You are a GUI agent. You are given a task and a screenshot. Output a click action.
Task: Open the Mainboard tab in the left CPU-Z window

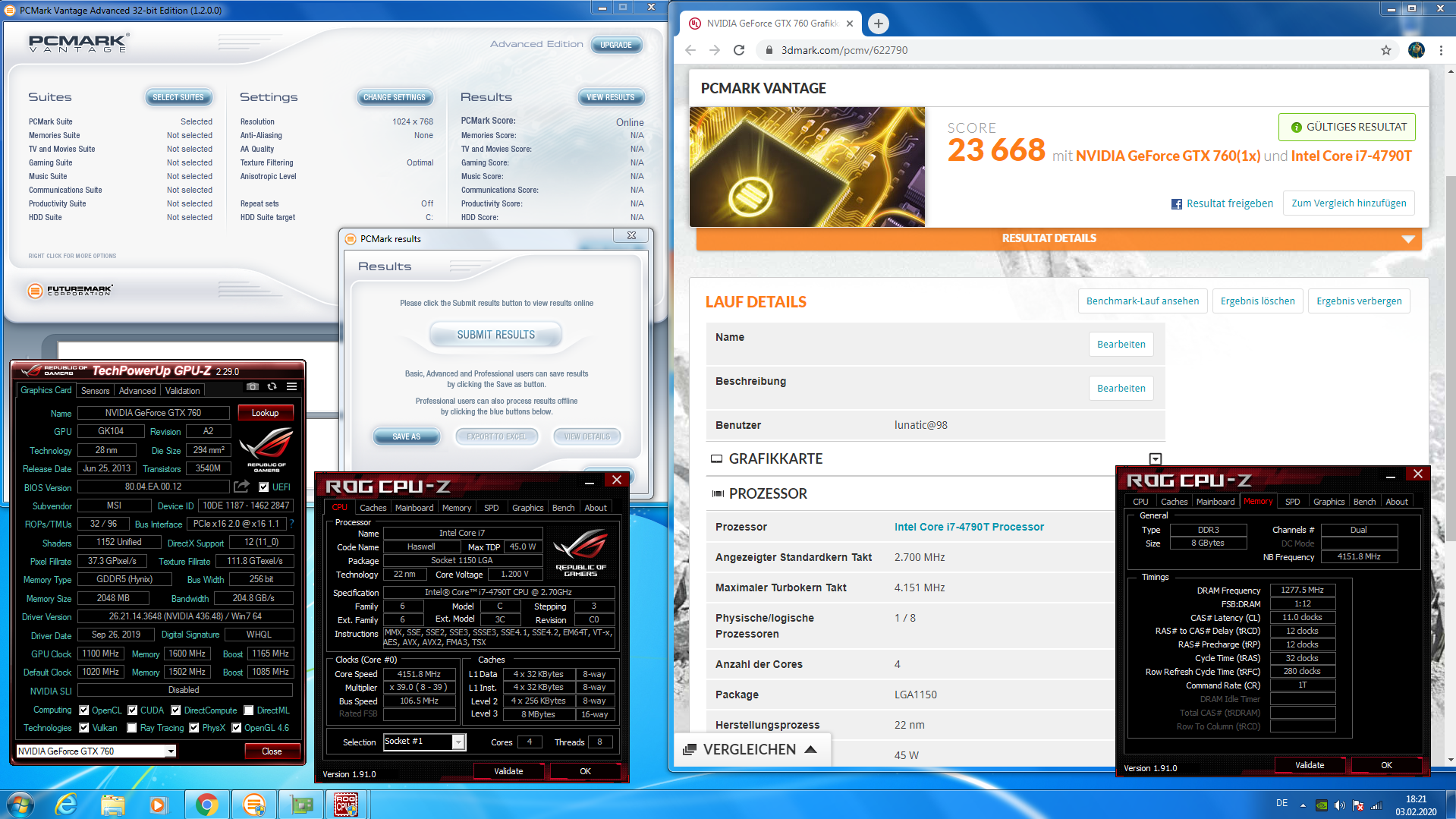tap(414, 508)
